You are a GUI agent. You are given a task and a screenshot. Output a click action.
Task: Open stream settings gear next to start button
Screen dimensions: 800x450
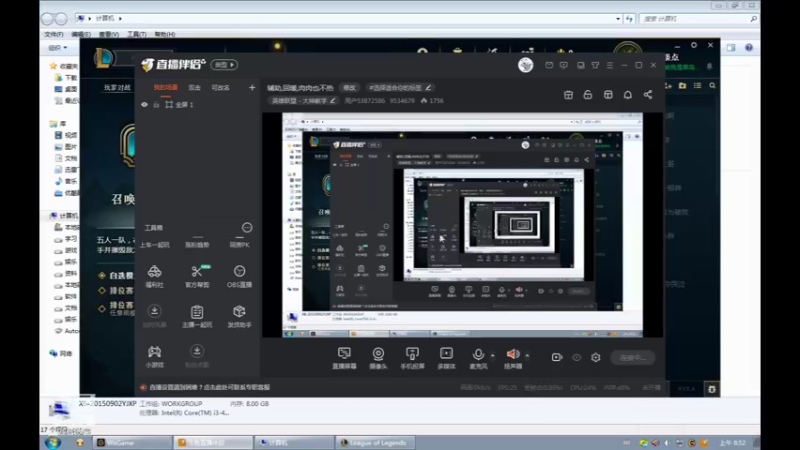(596, 358)
